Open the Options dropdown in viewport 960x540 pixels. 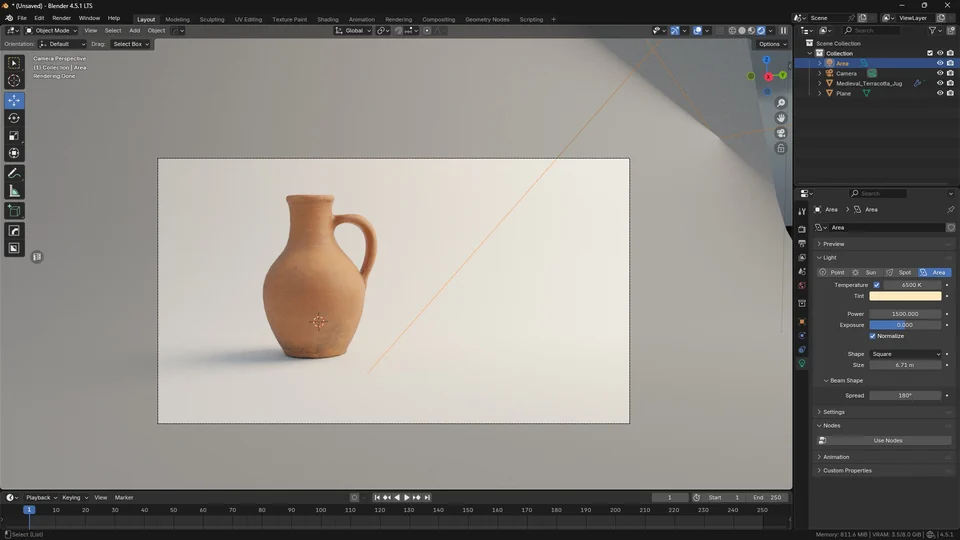pos(772,44)
